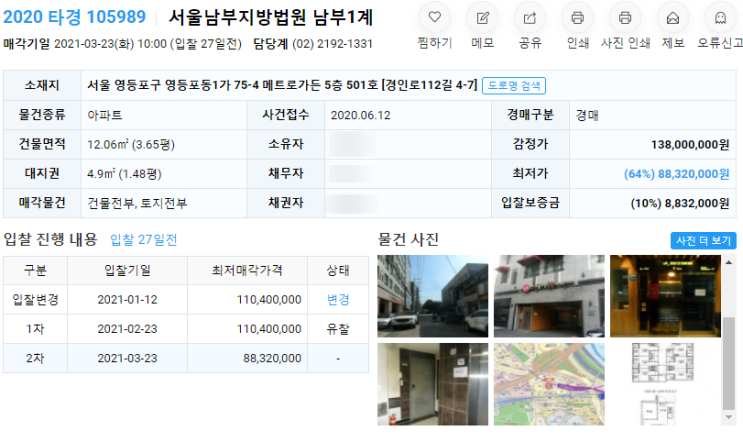Click the land right 4.9㎡ (1.48평)
The height and width of the screenshot is (442, 743).
124,174
